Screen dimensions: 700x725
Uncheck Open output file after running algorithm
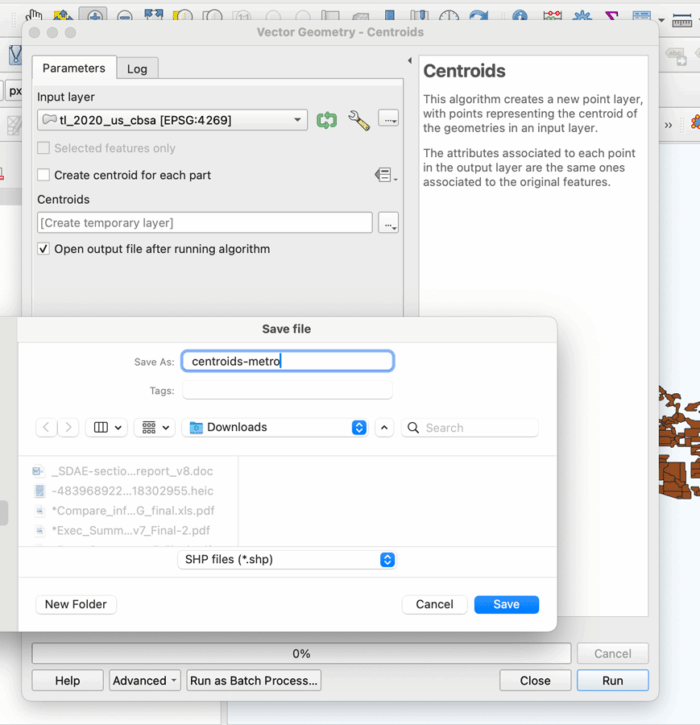43,249
